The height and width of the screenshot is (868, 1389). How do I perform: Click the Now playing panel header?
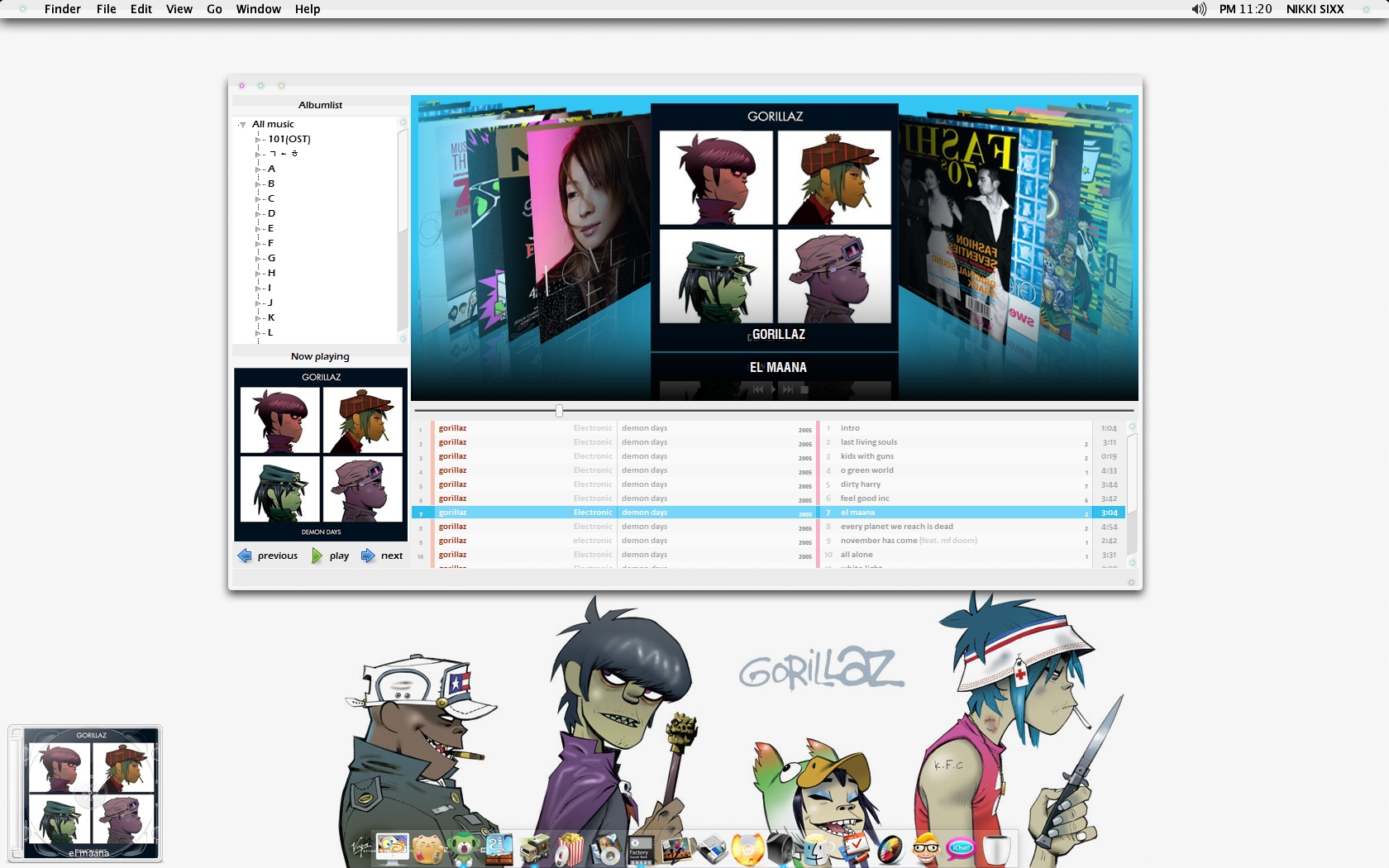[x=320, y=356]
